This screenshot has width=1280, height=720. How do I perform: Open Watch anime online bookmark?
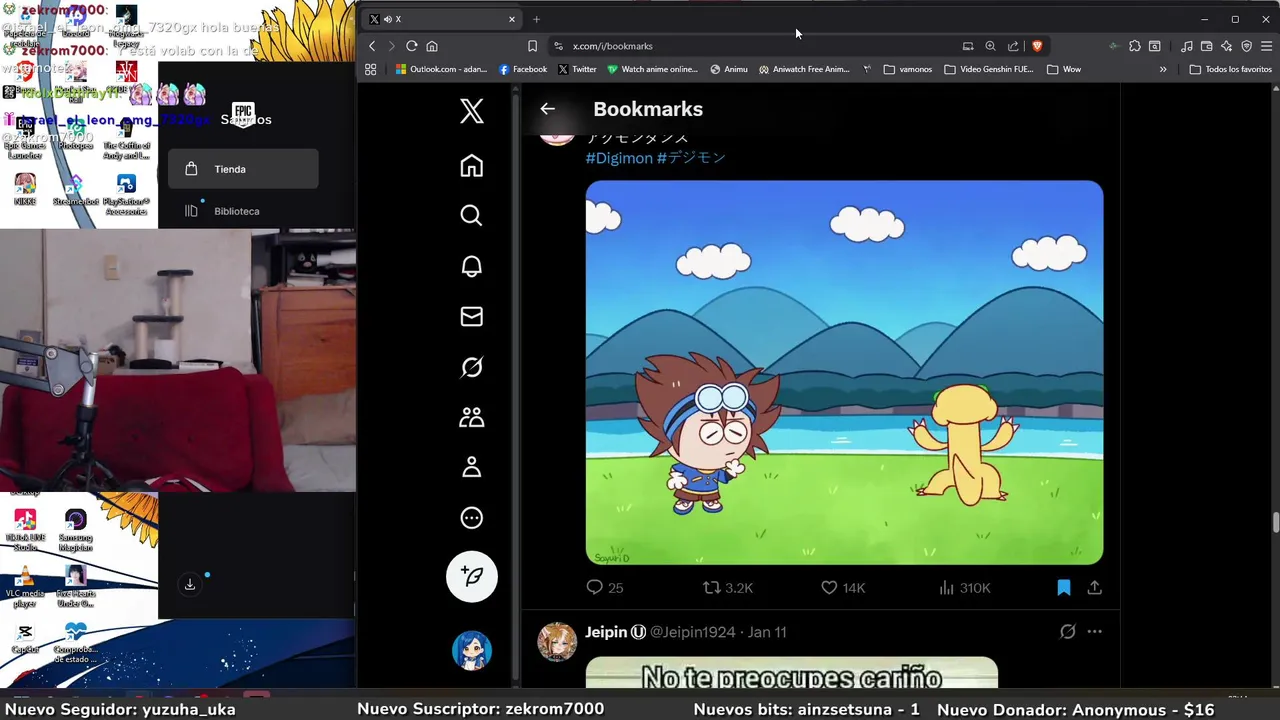click(653, 69)
